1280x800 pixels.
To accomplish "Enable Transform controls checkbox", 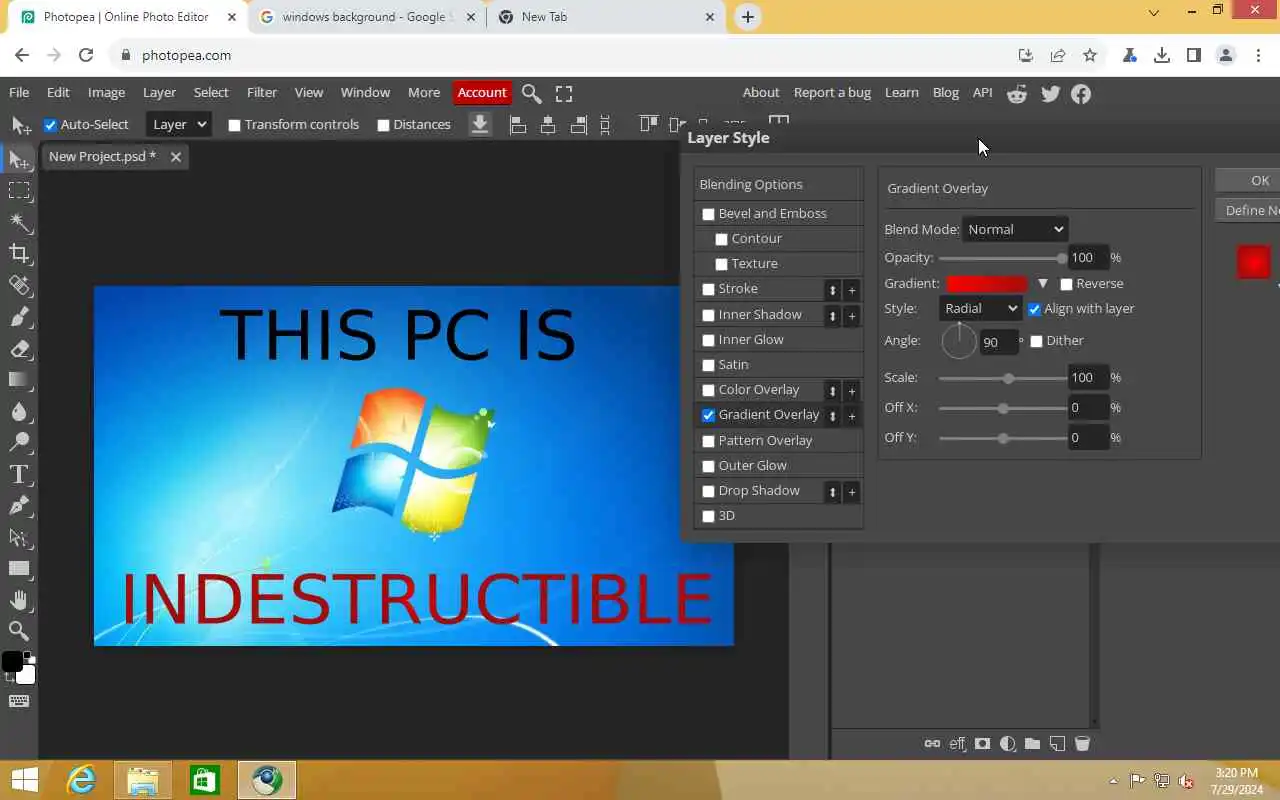I will tap(234, 125).
